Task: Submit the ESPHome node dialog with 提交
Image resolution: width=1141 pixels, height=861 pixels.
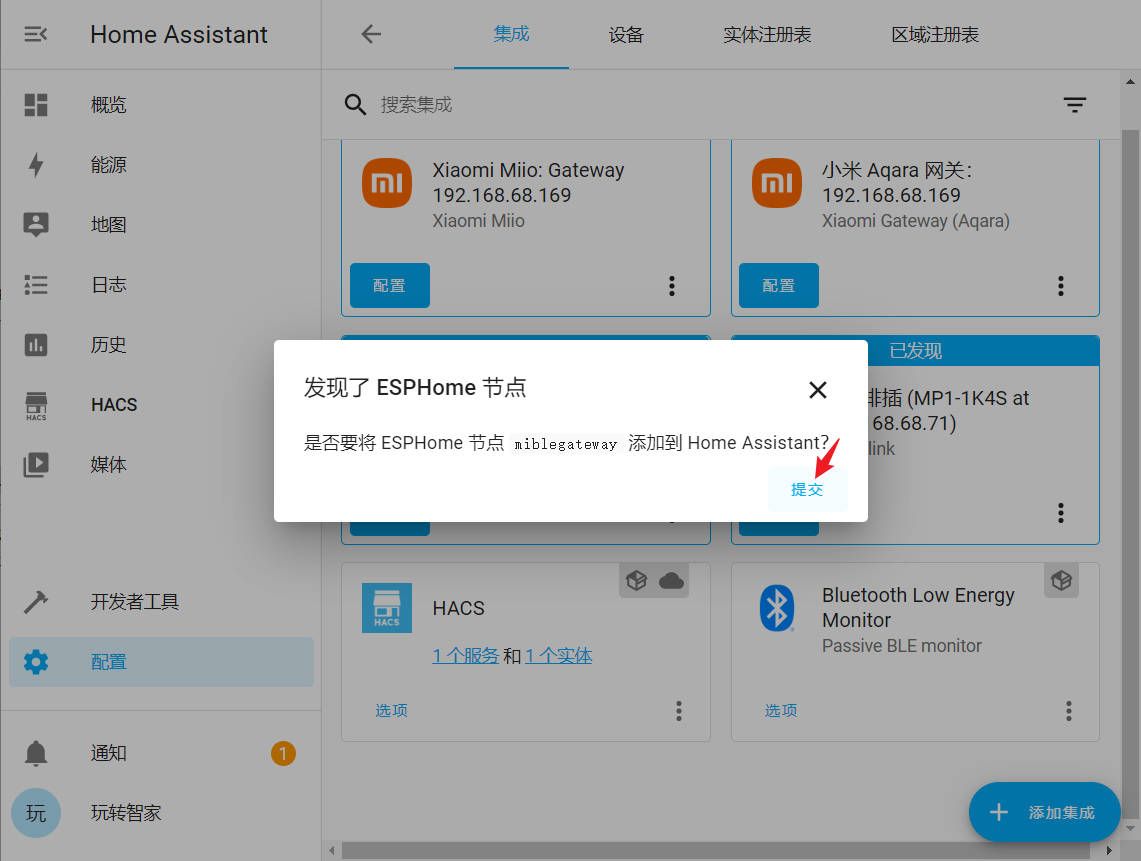Action: tap(807, 489)
